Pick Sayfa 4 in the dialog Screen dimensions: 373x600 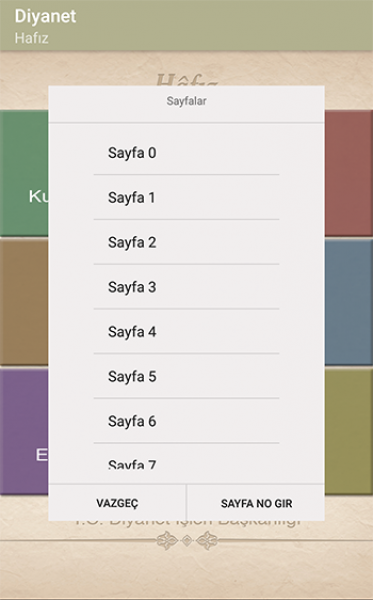186,332
